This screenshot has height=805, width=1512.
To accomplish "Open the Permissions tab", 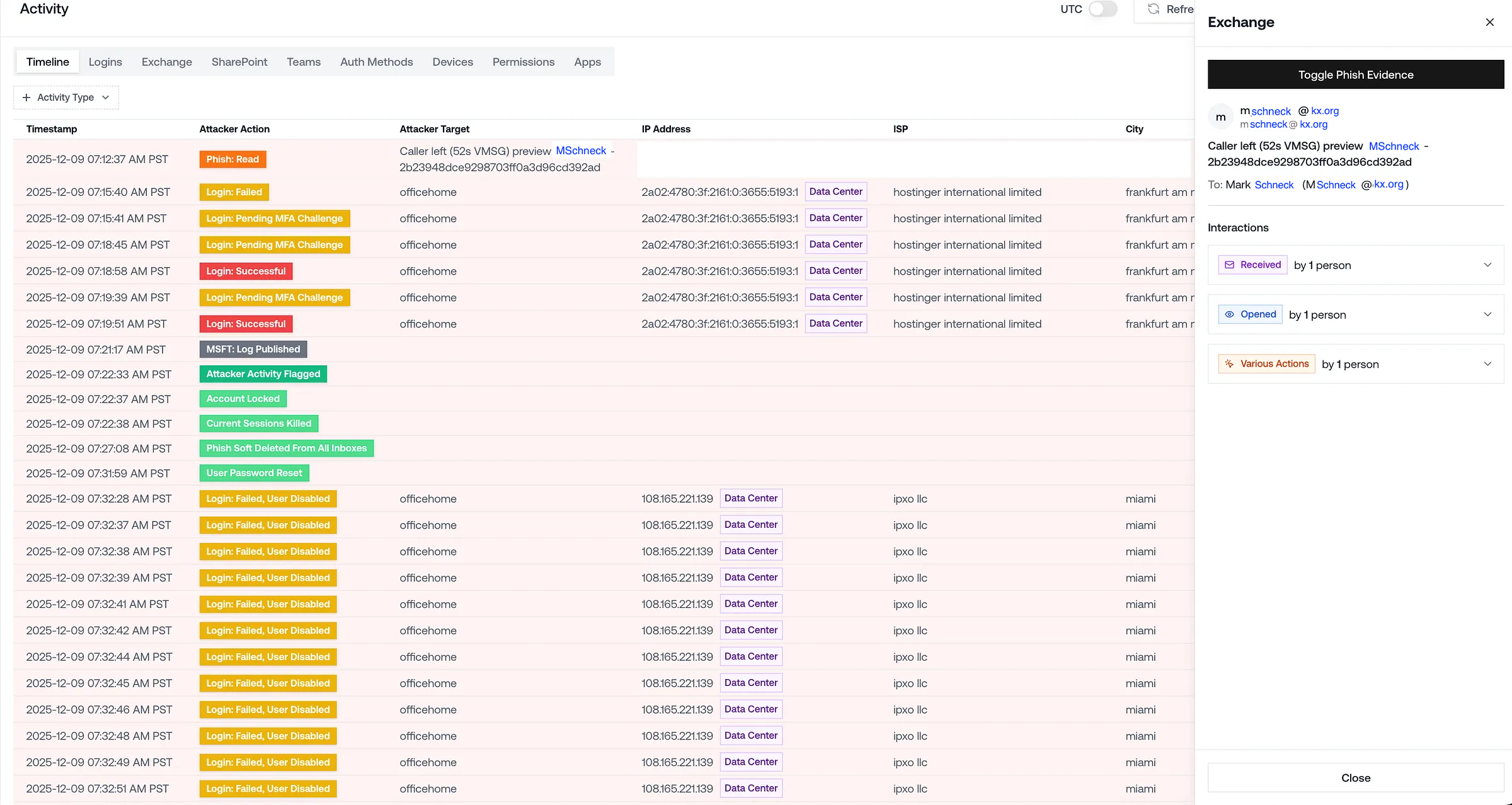I will click(524, 62).
